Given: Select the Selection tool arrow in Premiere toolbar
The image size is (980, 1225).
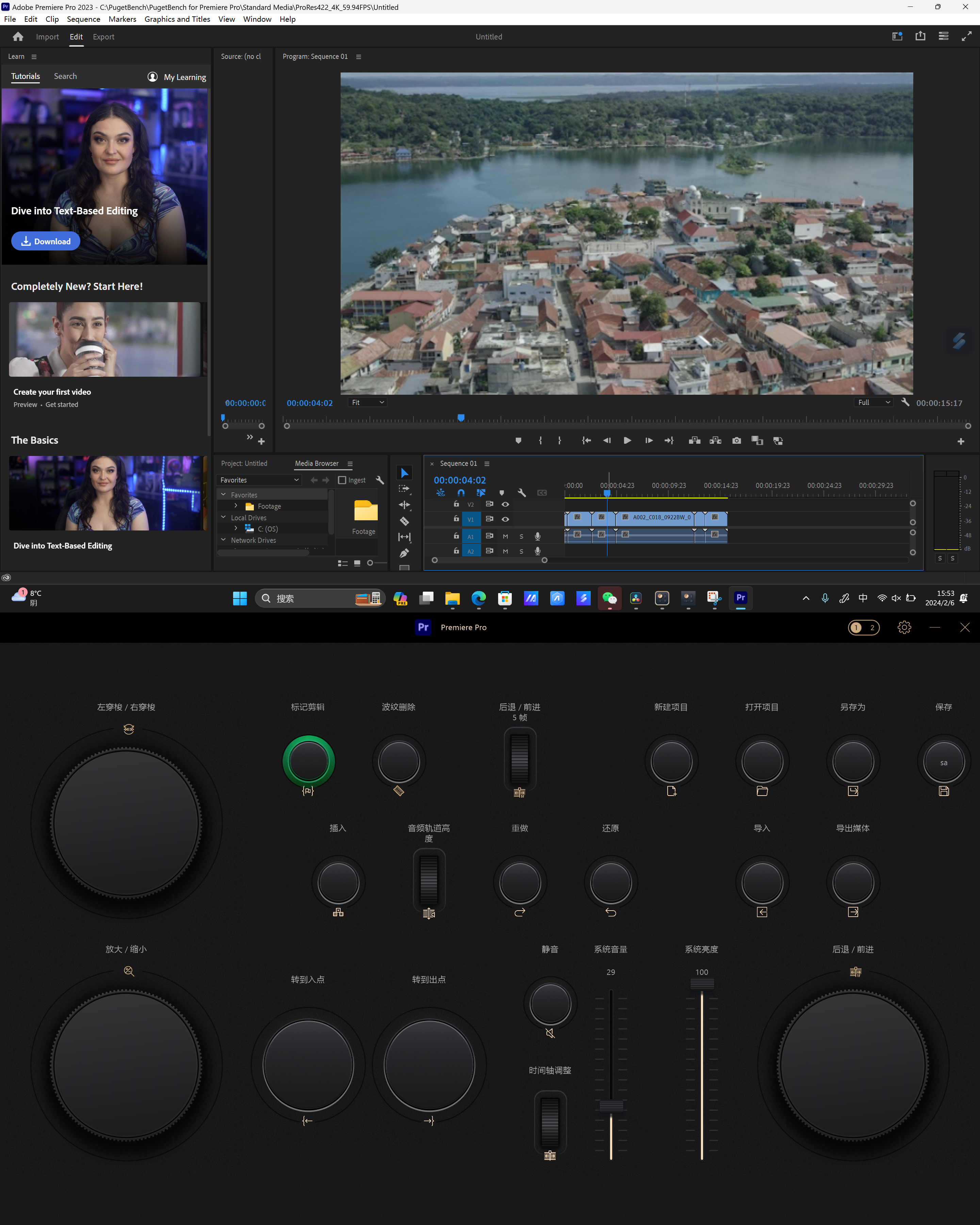Looking at the screenshot, I should (404, 473).
